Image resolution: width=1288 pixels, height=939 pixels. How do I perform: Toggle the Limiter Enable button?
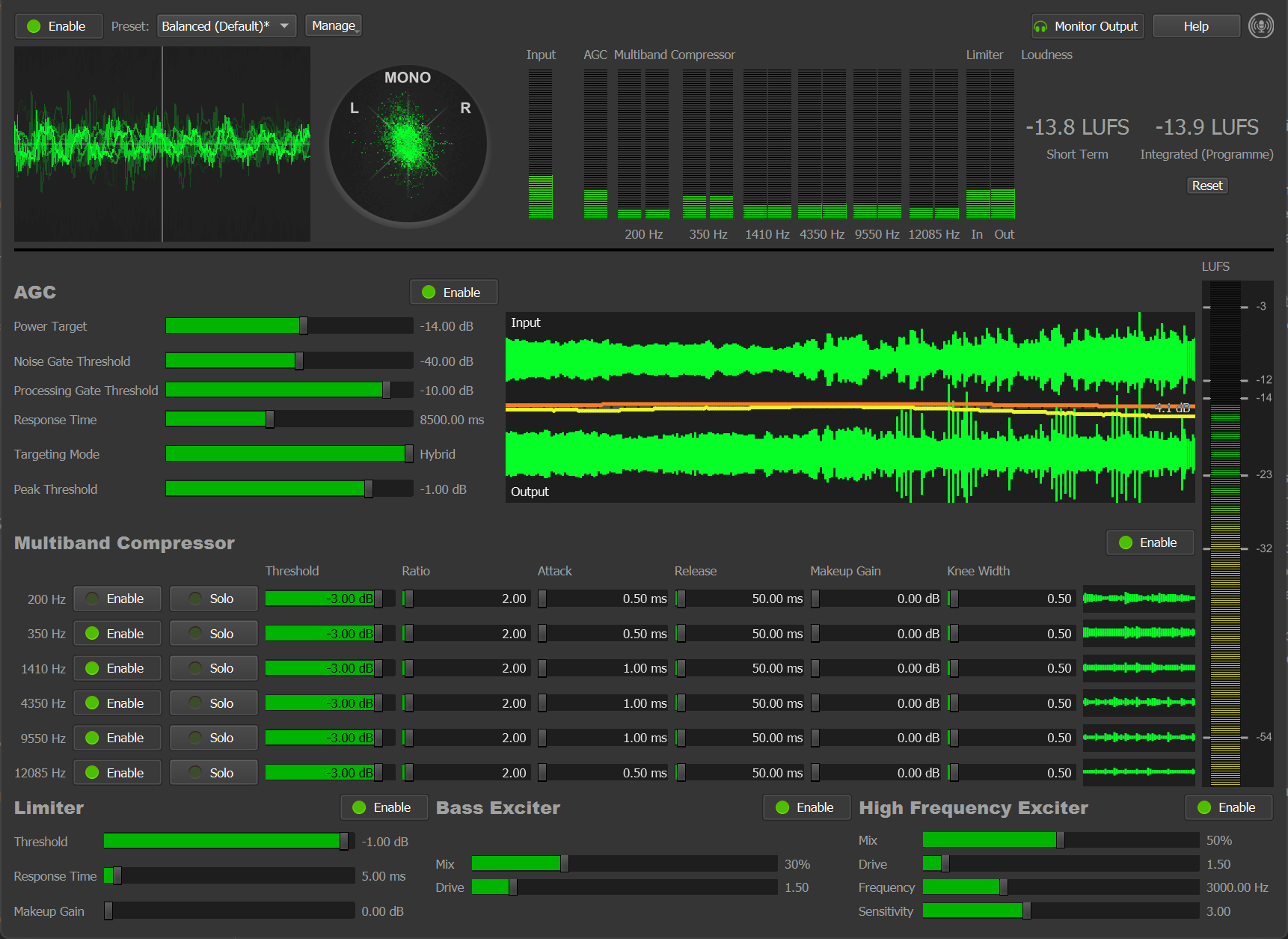coord(384,807)
